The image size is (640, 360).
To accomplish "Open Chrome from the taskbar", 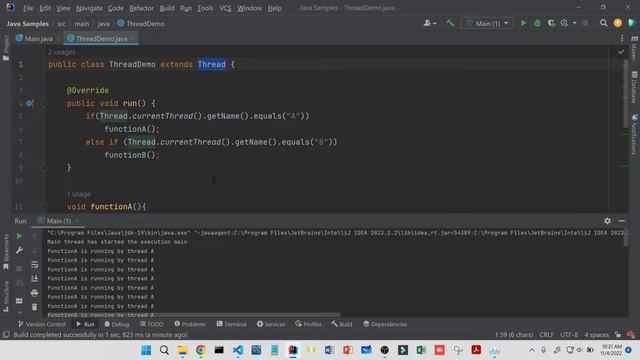I will 200,350.
